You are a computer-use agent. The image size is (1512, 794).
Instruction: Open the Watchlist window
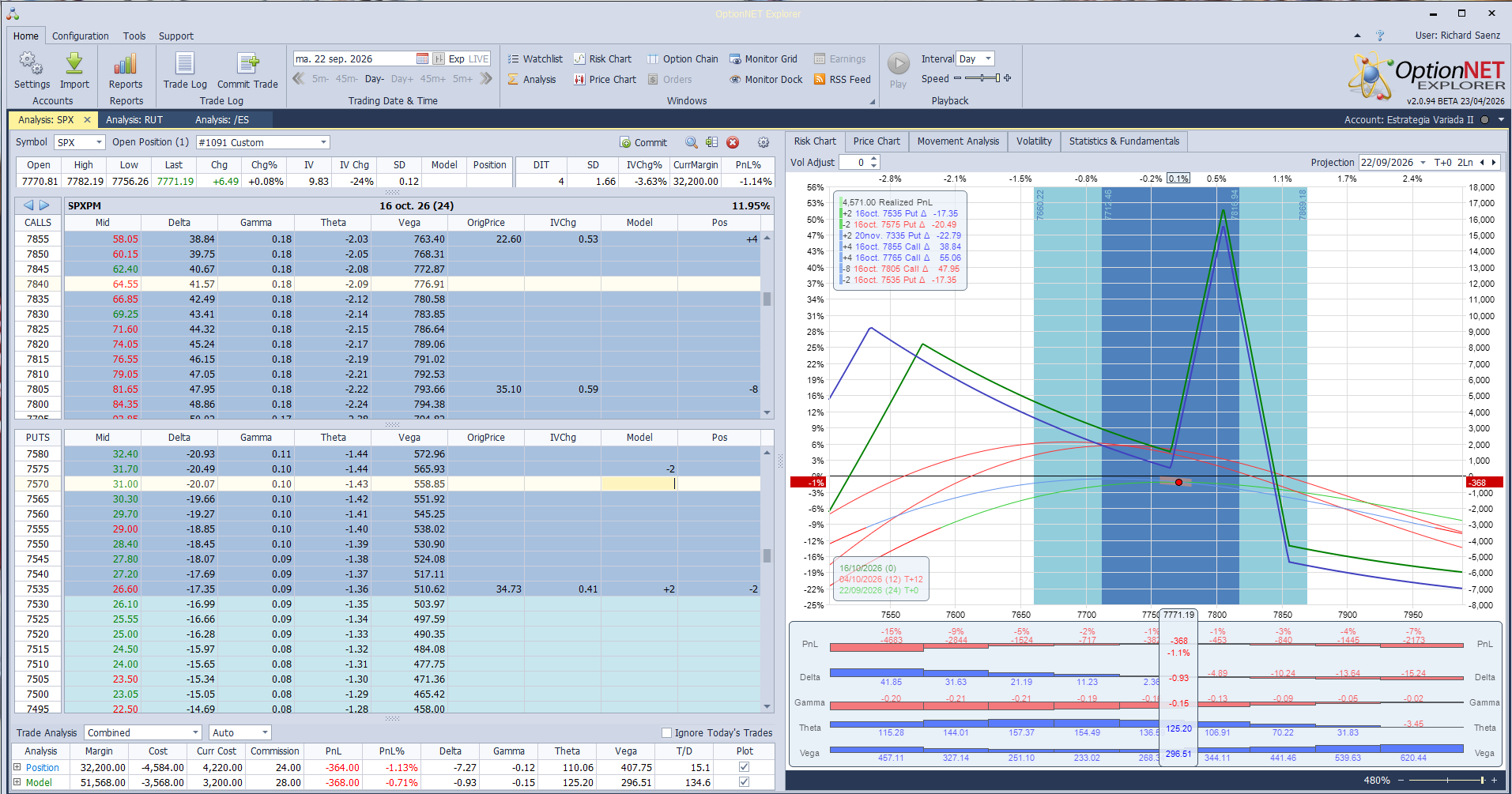tap(535, 58)
